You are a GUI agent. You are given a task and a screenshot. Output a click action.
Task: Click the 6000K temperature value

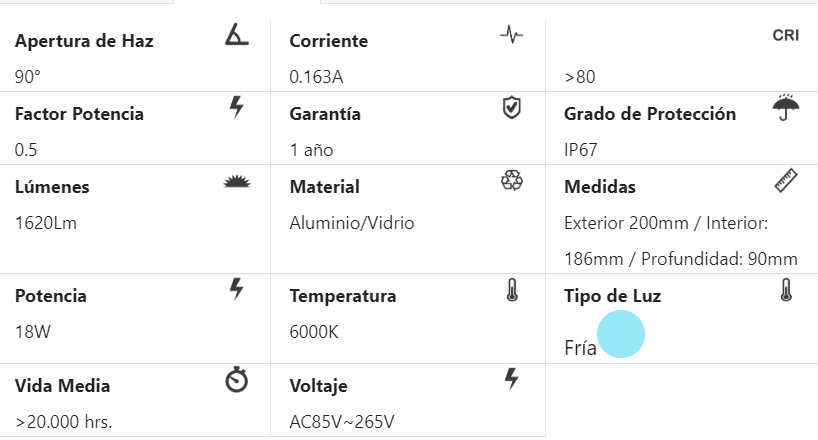pyautogui.click(x=314, y=331)
